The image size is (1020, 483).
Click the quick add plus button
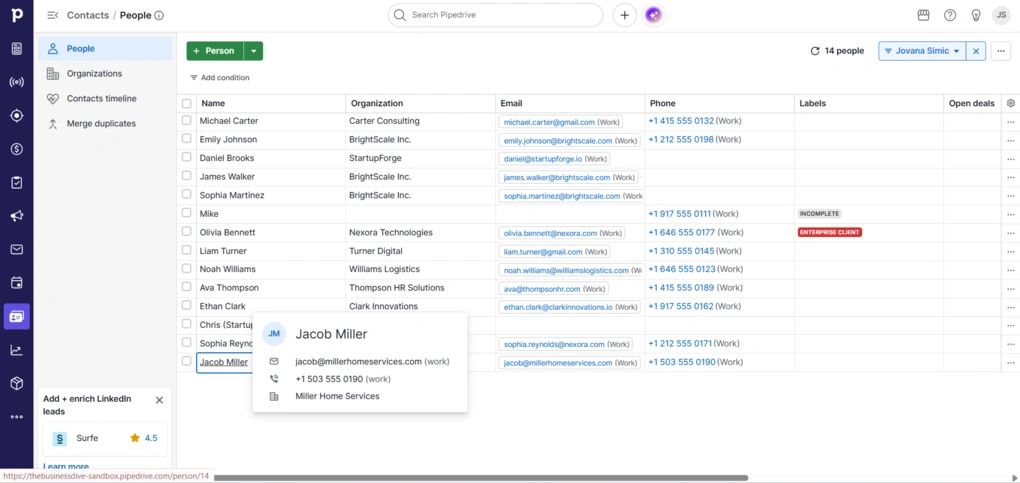coord(624,15)
